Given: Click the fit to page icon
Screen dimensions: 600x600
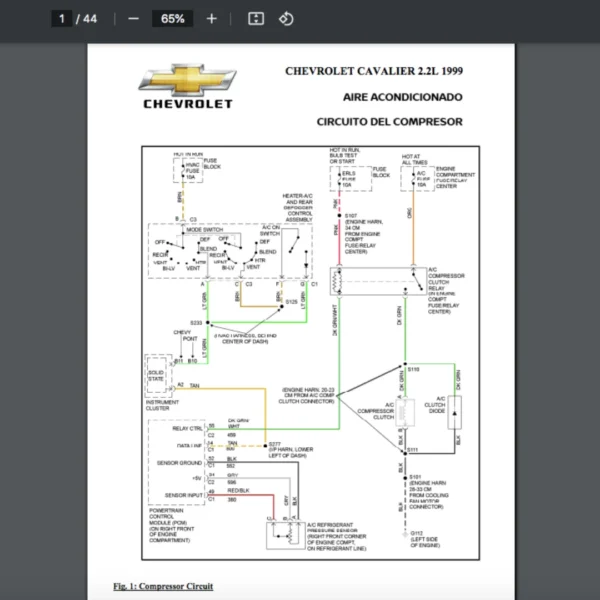Looking at the screenshot, I should [256, 19].
